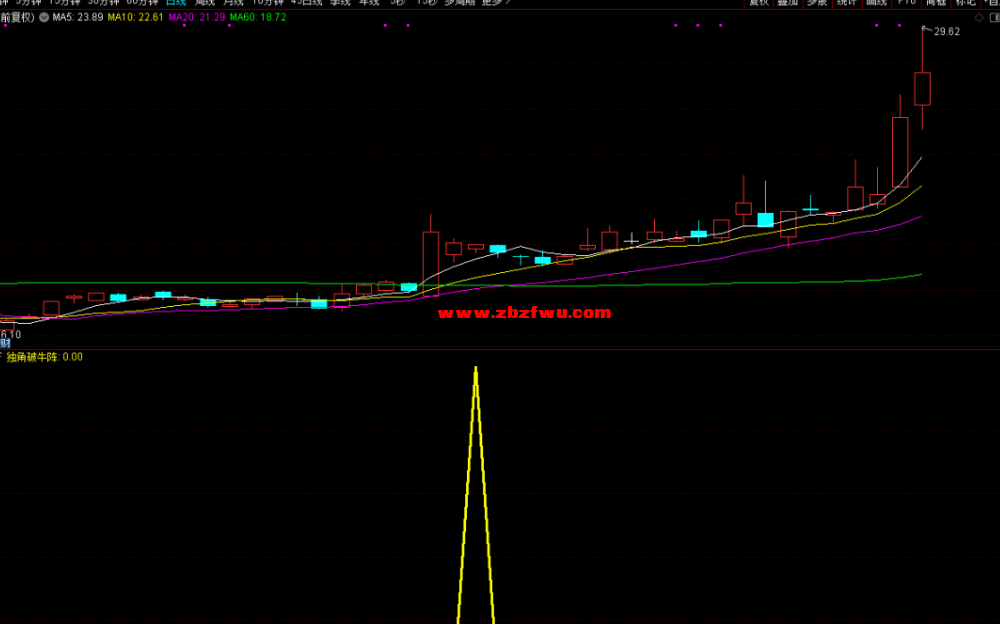Click the 统计 toolbar button
1000x624 pixels.
pyautogui.click(x=846, y=3)
